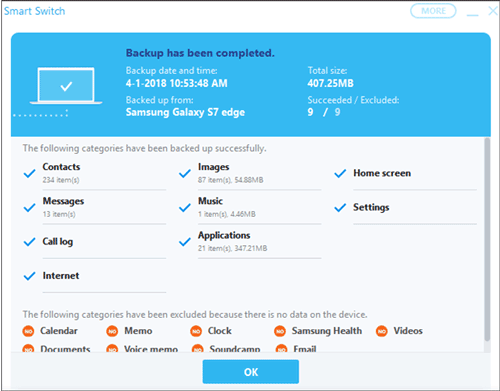
Task: Select the Messages category label
Action: pyautogui.click(x=63, y=201)
